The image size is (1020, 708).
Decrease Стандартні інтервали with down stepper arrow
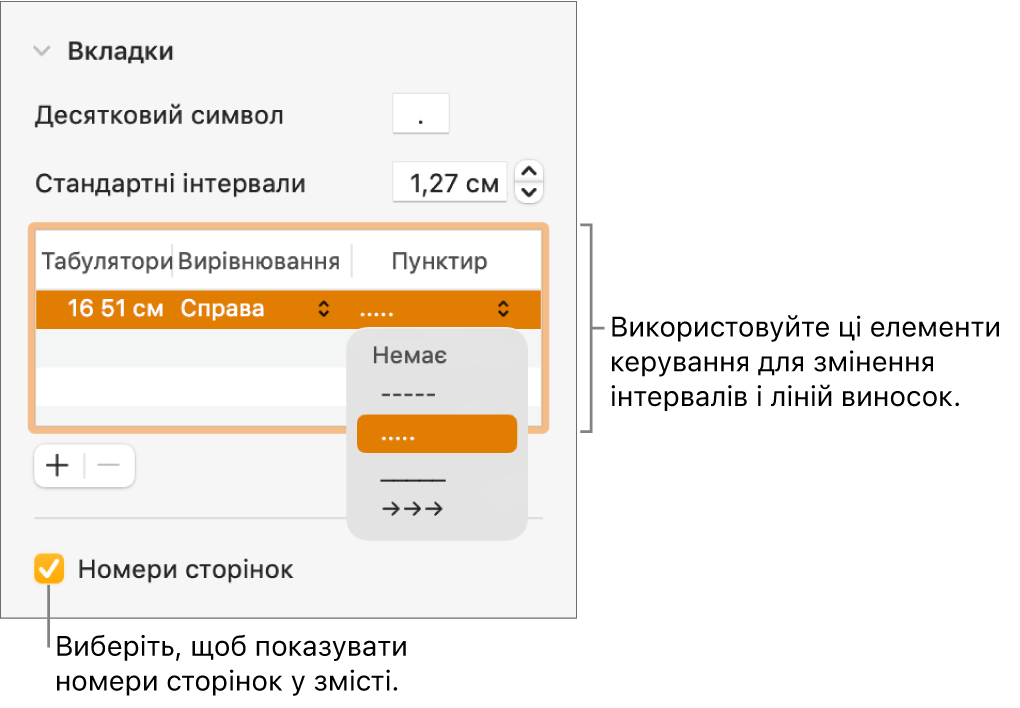coord(530,192)
